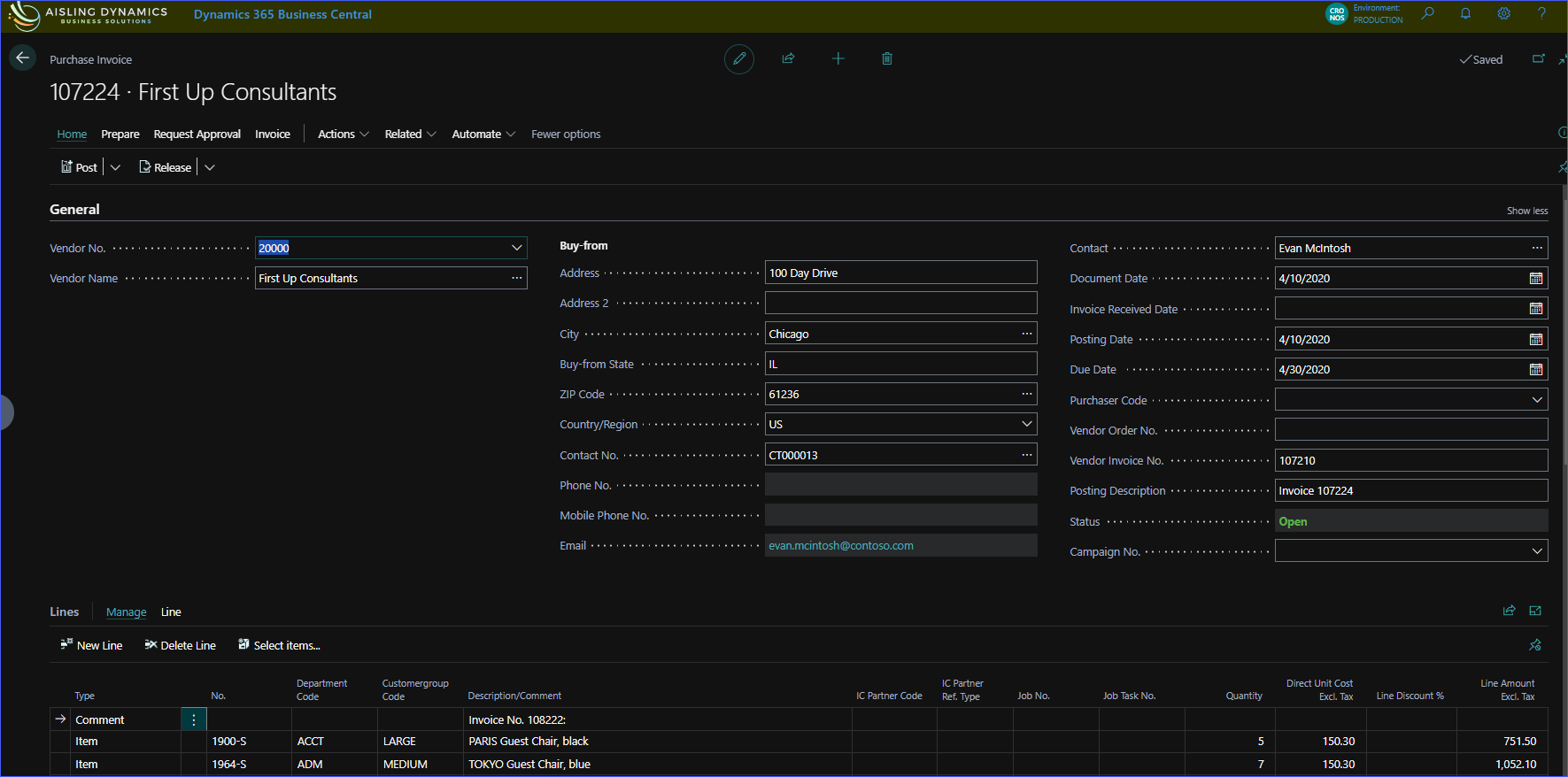The image size is (1568, 777).
Task: Open City lookup ellipsis
Action: (x=1026, y=334)
